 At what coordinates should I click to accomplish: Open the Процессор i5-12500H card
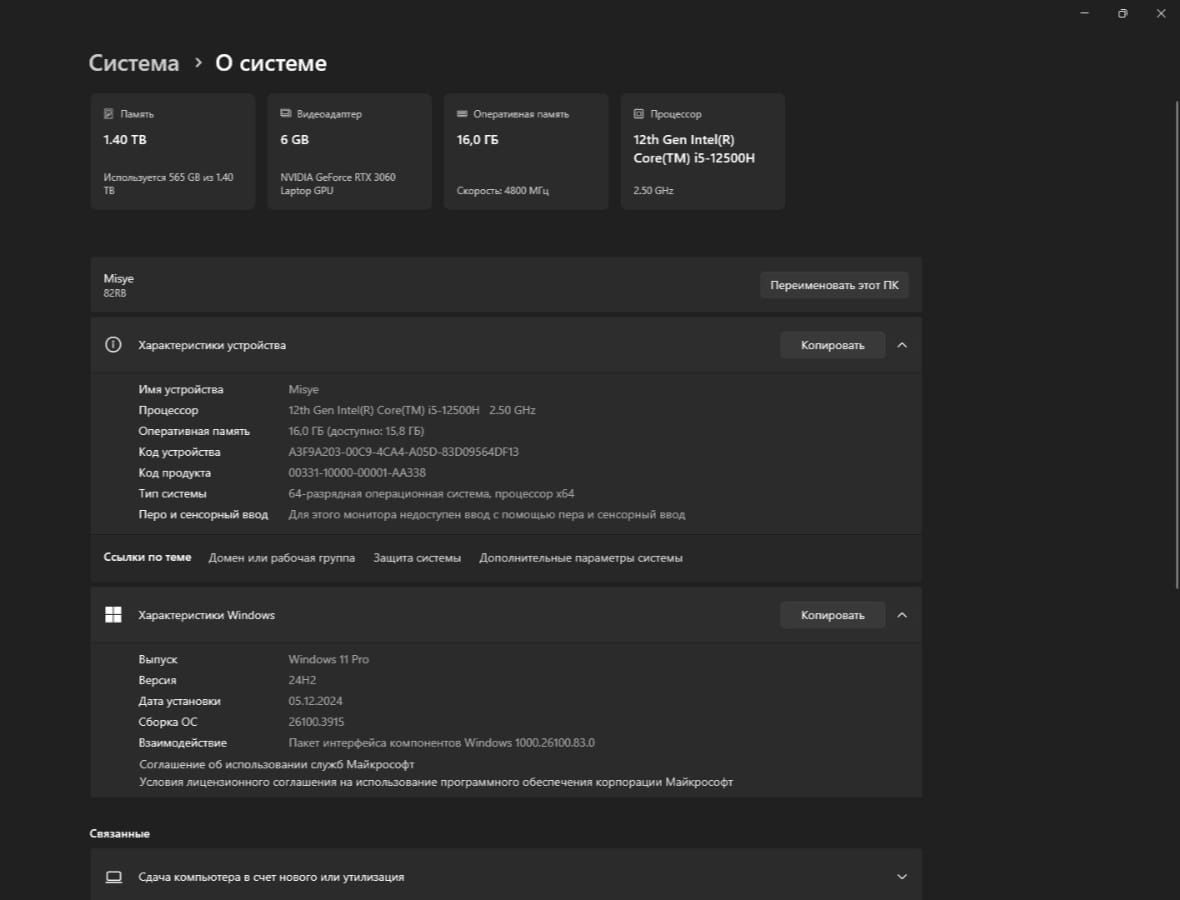click(703, 151)
